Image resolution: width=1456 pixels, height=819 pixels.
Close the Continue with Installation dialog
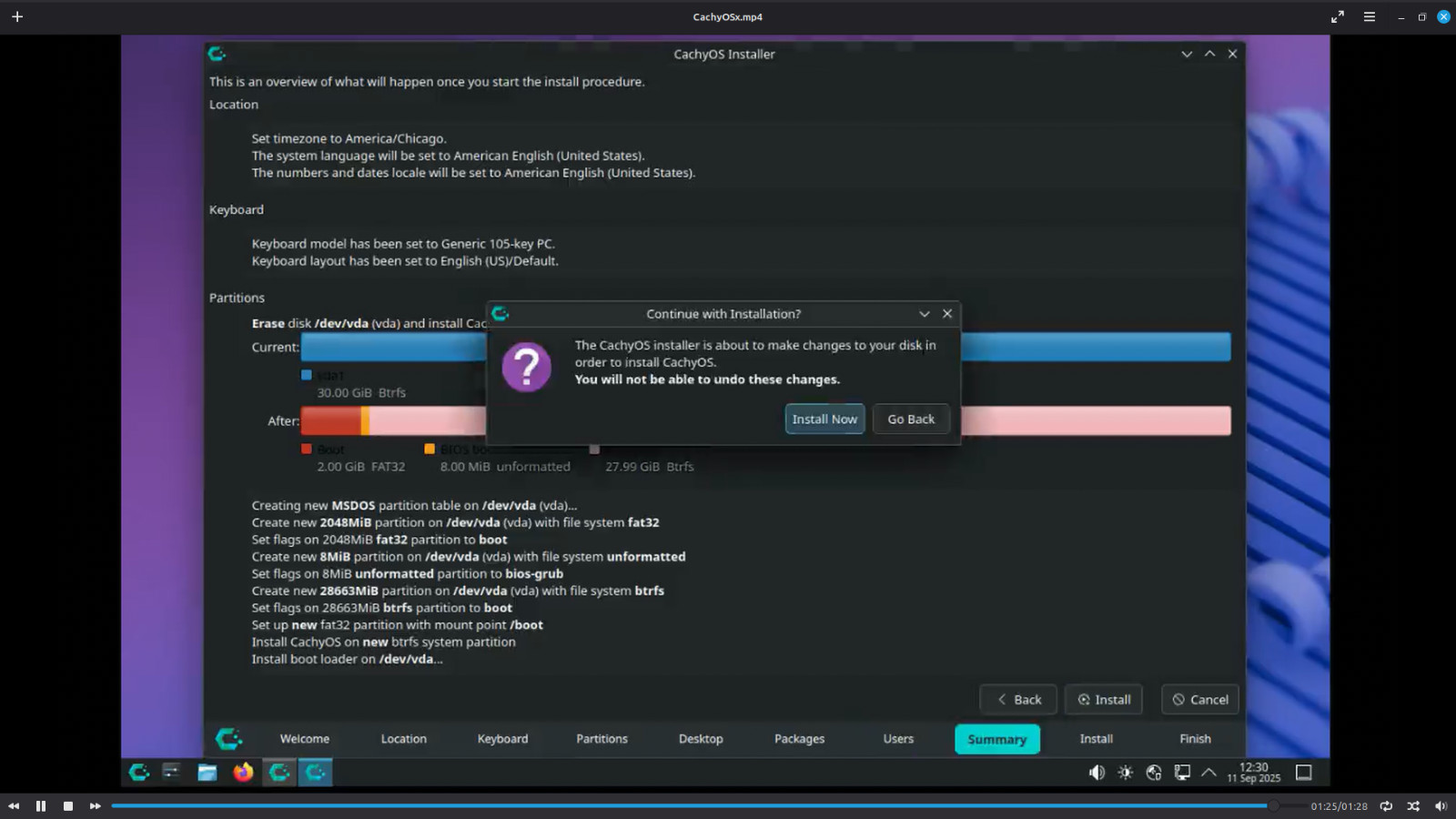point(947,314)
